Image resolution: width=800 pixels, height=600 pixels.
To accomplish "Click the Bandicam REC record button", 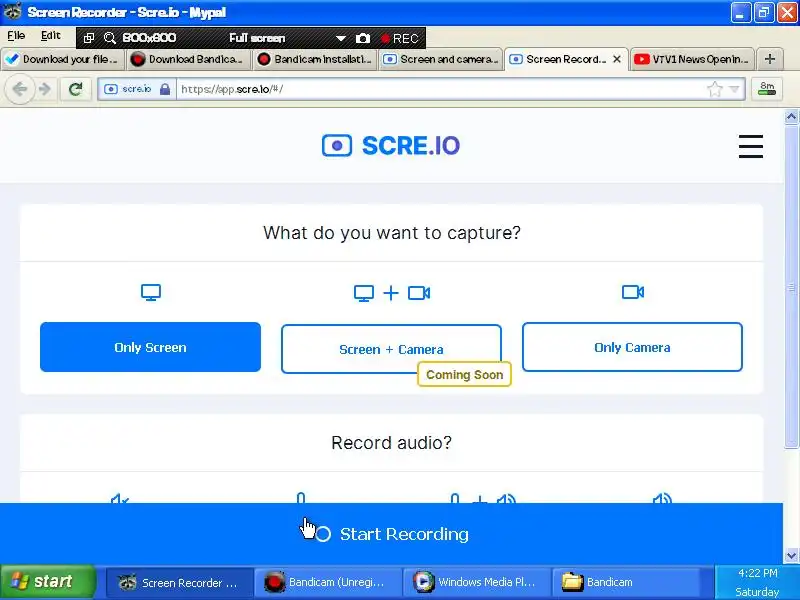I will pos(399,38).
